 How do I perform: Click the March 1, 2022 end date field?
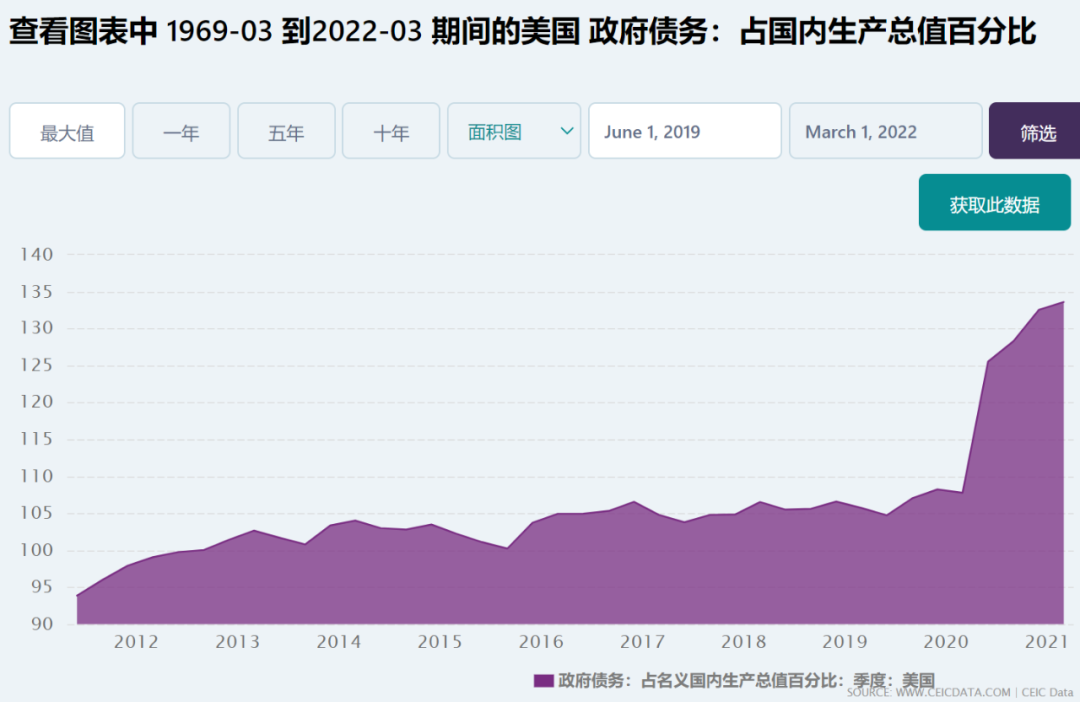[x=885, y=131]
